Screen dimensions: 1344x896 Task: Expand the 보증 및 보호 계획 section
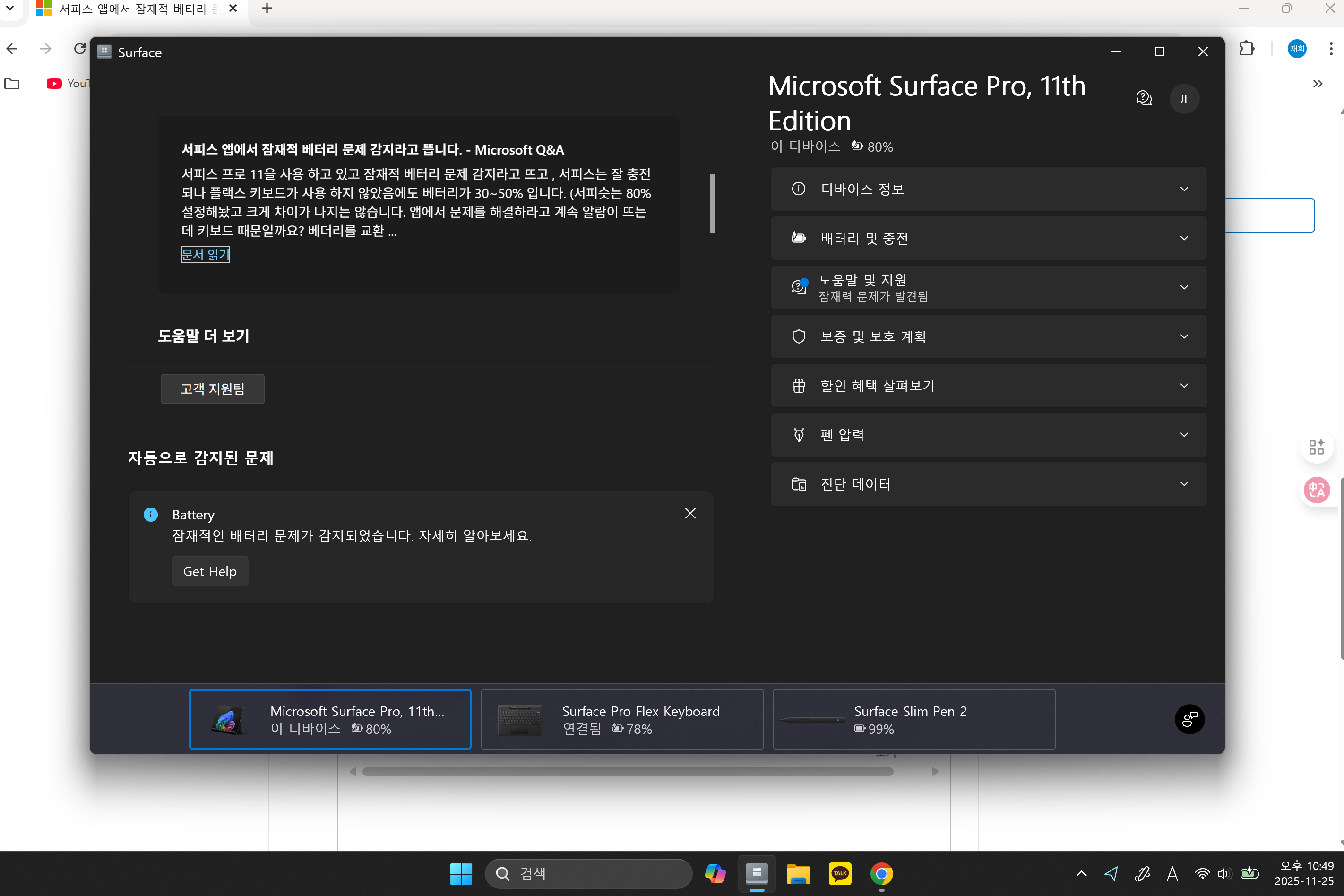988,336
